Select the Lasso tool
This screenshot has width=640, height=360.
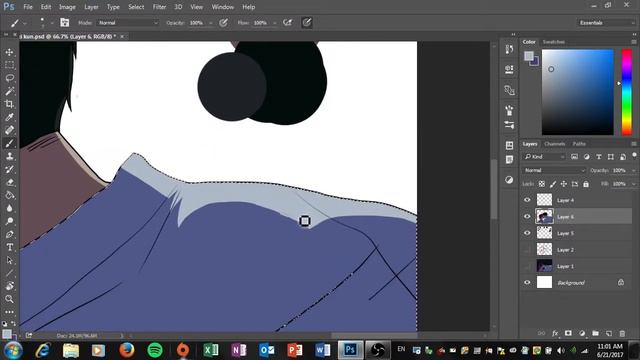[9, 78]
